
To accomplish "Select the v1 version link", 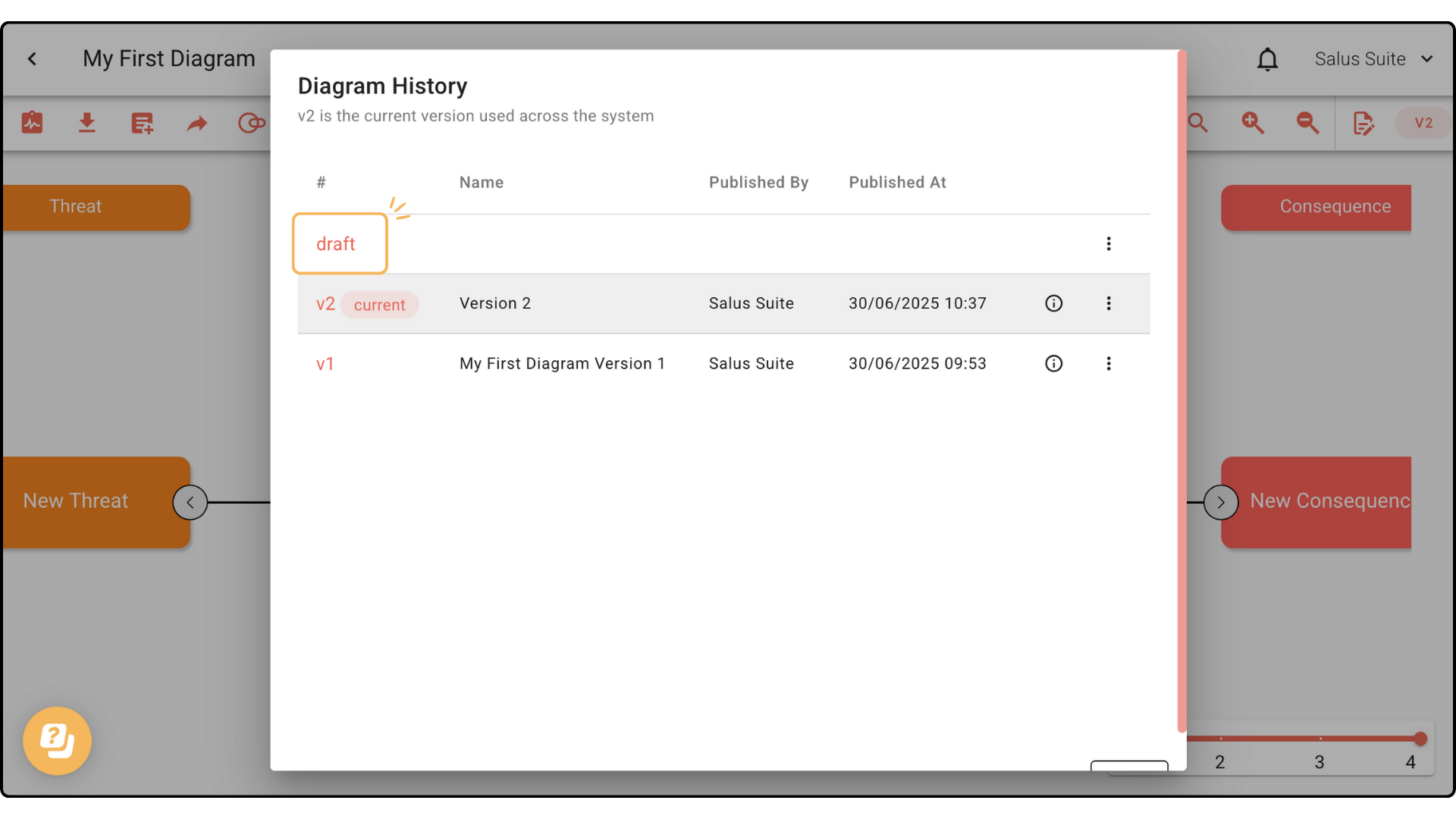I will pyautogui.click(x=325, y=364).
